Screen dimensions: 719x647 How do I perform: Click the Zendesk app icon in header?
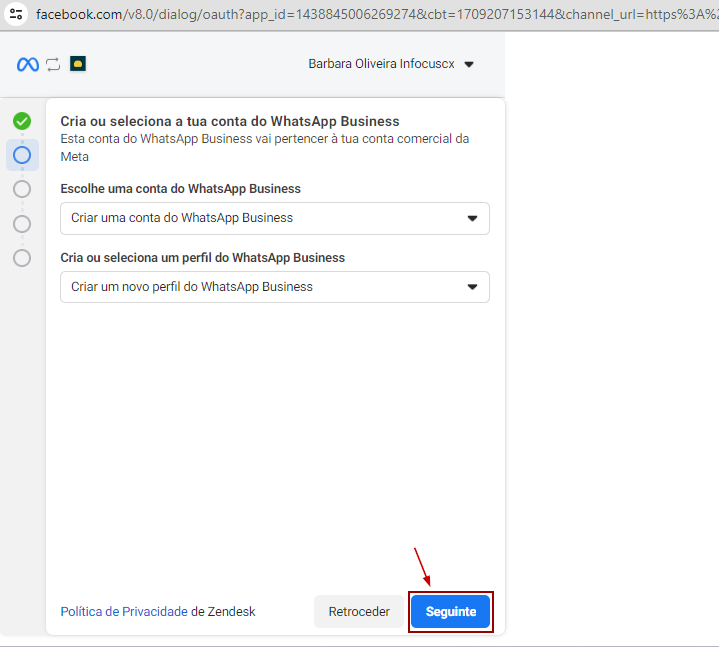78,64
